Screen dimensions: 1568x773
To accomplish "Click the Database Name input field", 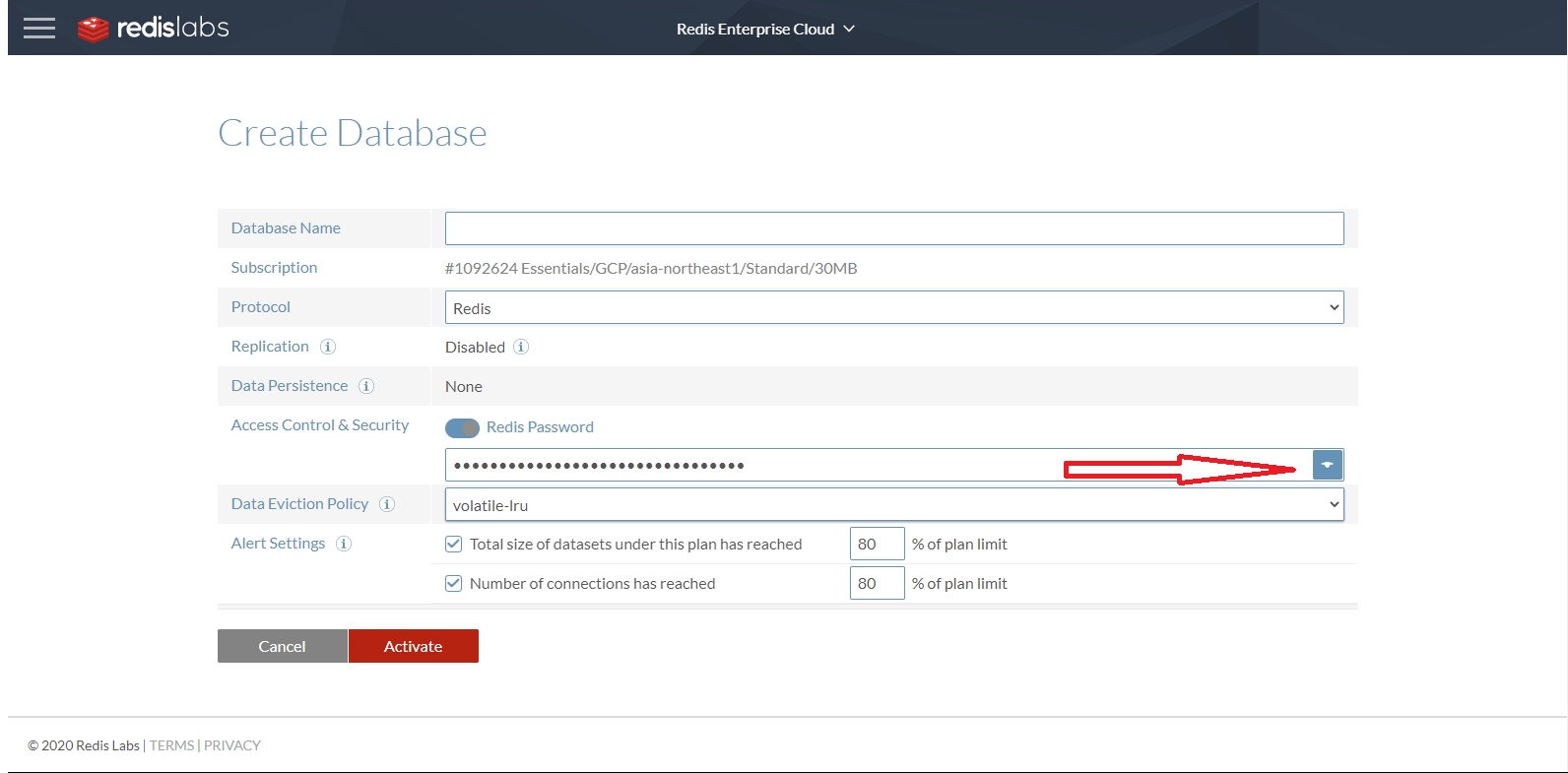I will click(893, 228).
